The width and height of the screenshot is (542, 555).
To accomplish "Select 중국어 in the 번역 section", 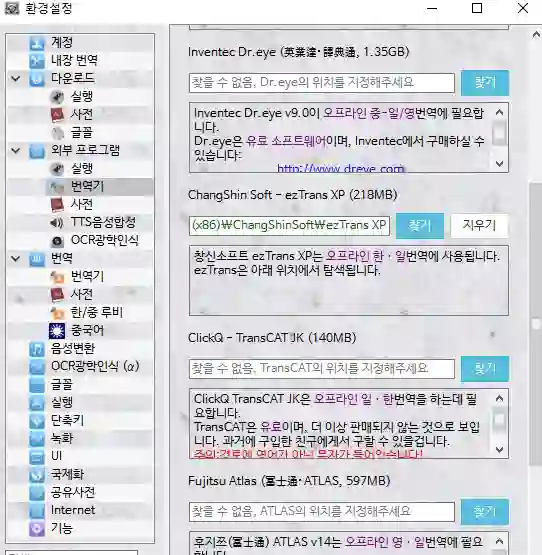I will [87, 331].
